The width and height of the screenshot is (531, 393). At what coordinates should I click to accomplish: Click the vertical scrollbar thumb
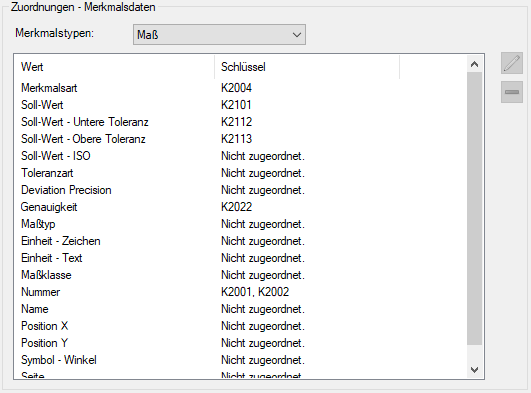coord(474,208)
